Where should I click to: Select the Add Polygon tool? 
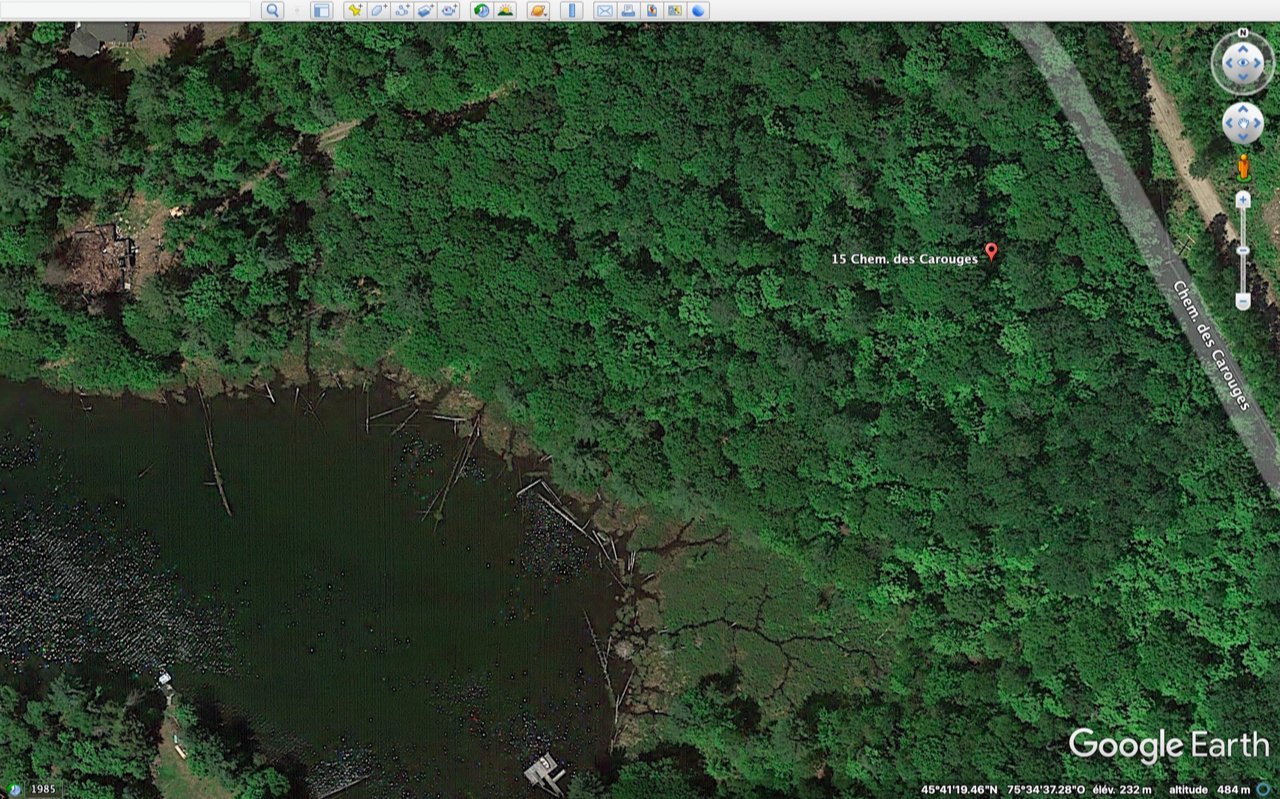379,10
